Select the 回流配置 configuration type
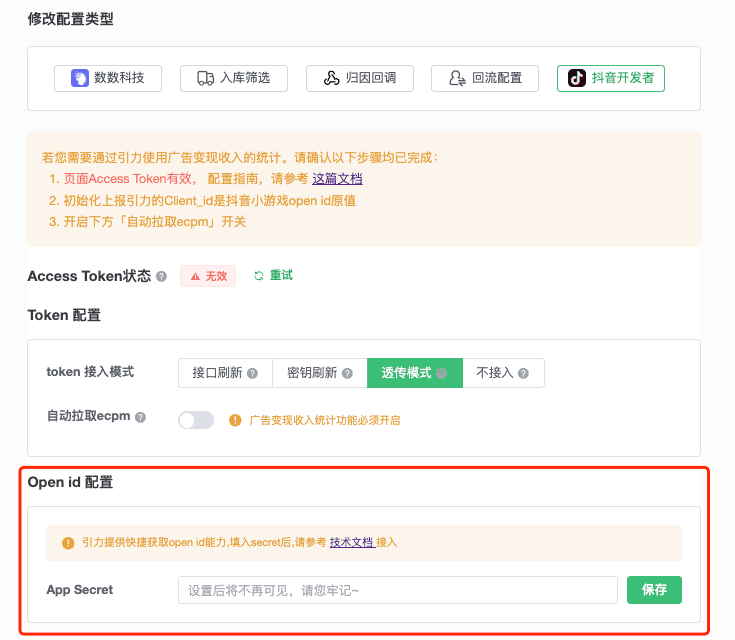 click(x=485, y=78)
